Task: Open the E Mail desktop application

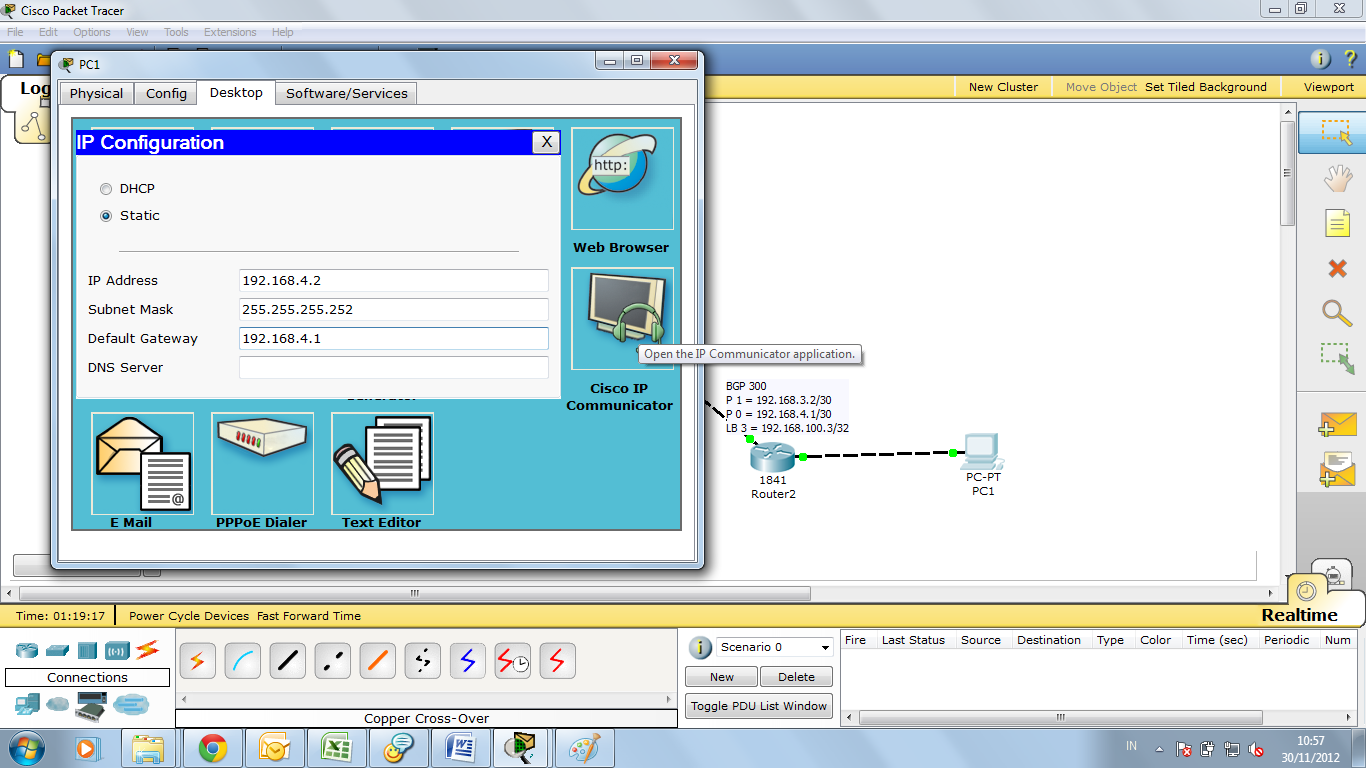Action: (x=142, y=463)
